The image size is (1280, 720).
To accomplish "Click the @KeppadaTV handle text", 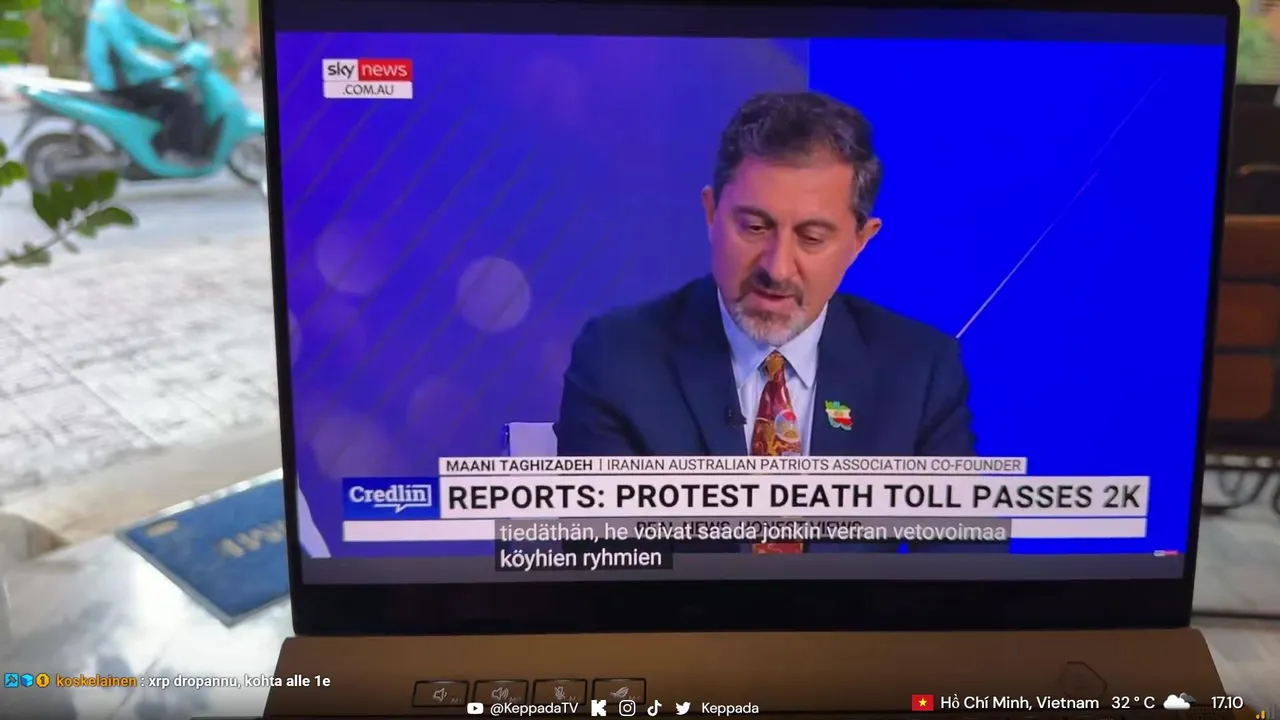I will (534, 708).
